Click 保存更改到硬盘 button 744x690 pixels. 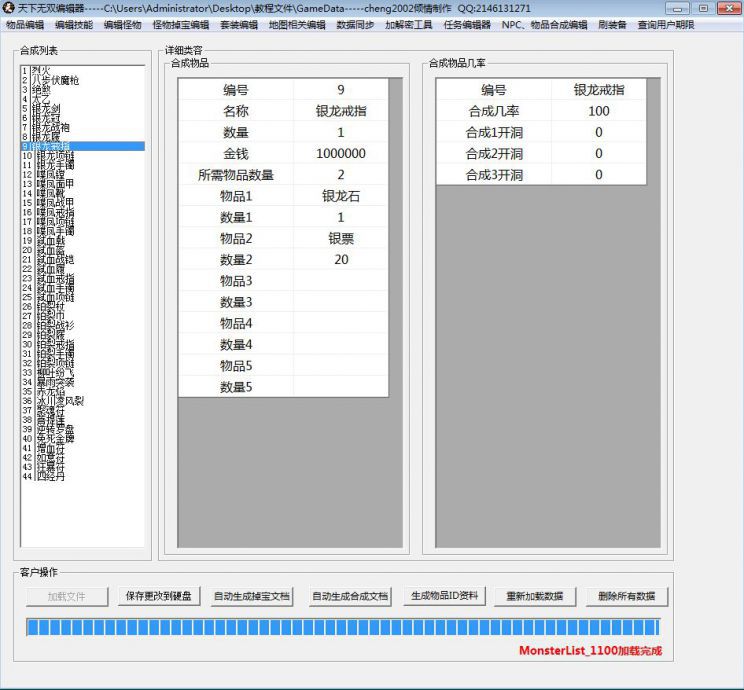click(160, 596)
